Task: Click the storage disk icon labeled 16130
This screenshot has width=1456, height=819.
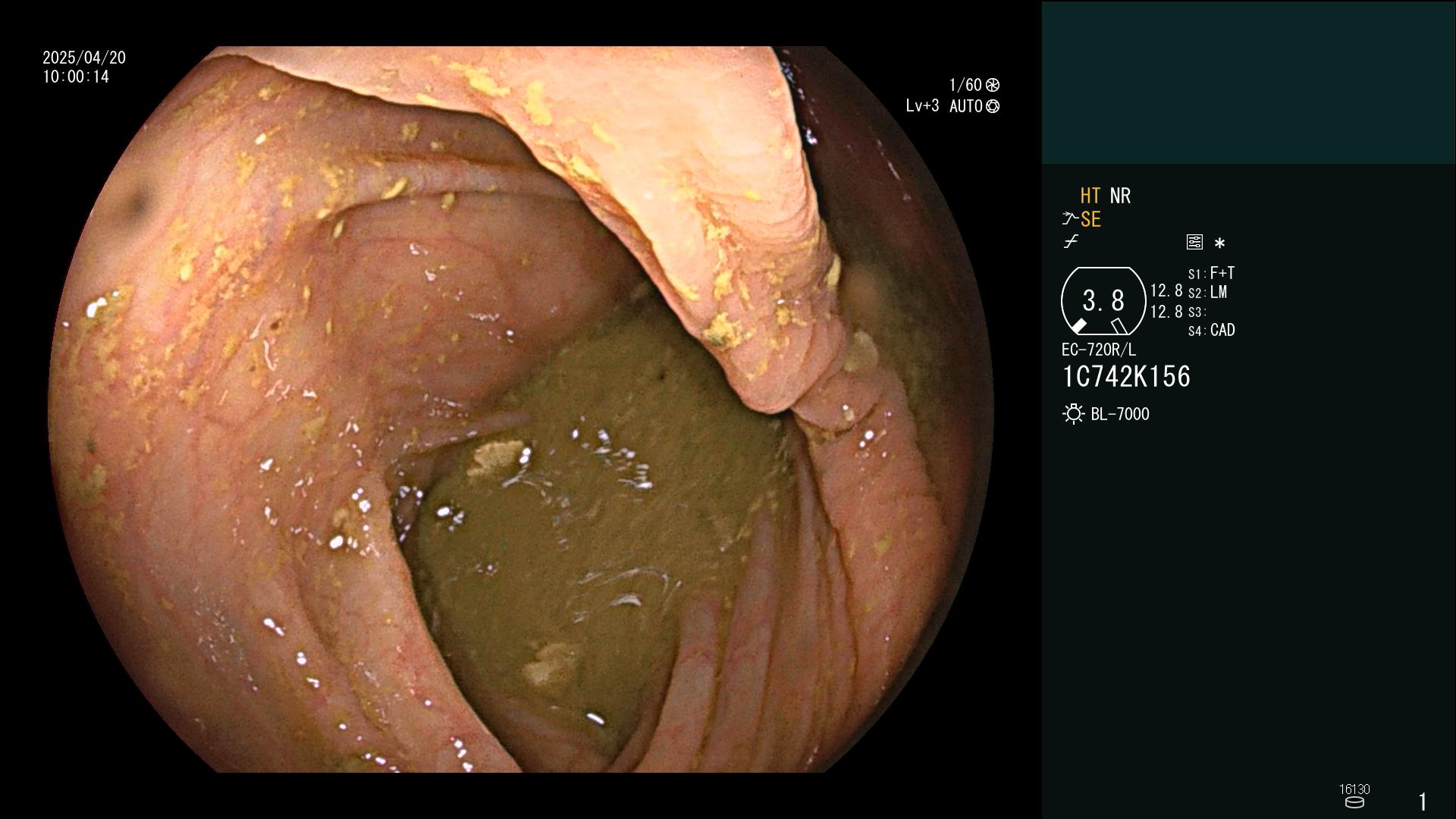Action: click(x=1354, y=802)
